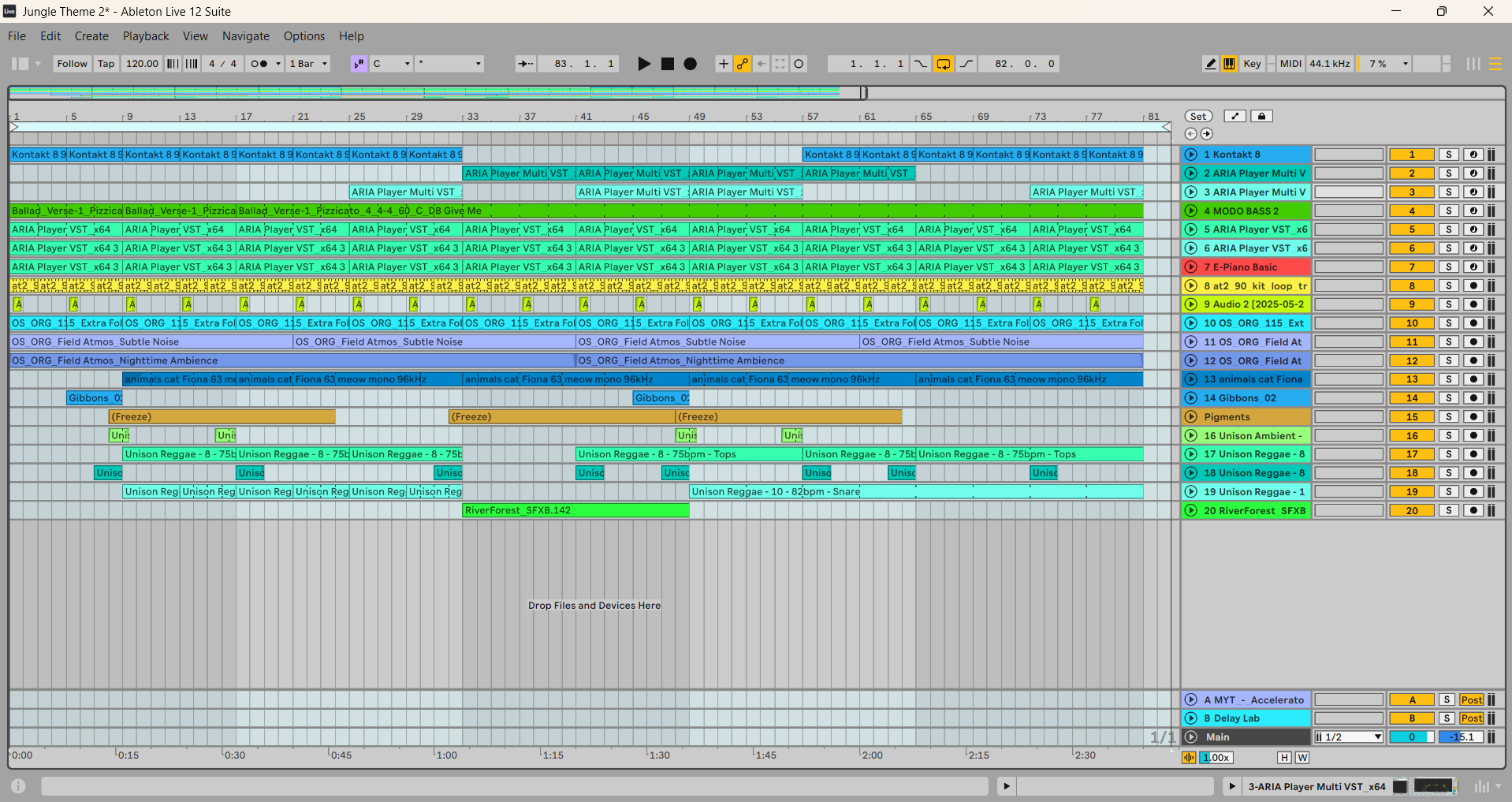This screenshot has width=1512, height=802.
Task: Toggle the Punch-Out switch
Action: tap(966, 64)
